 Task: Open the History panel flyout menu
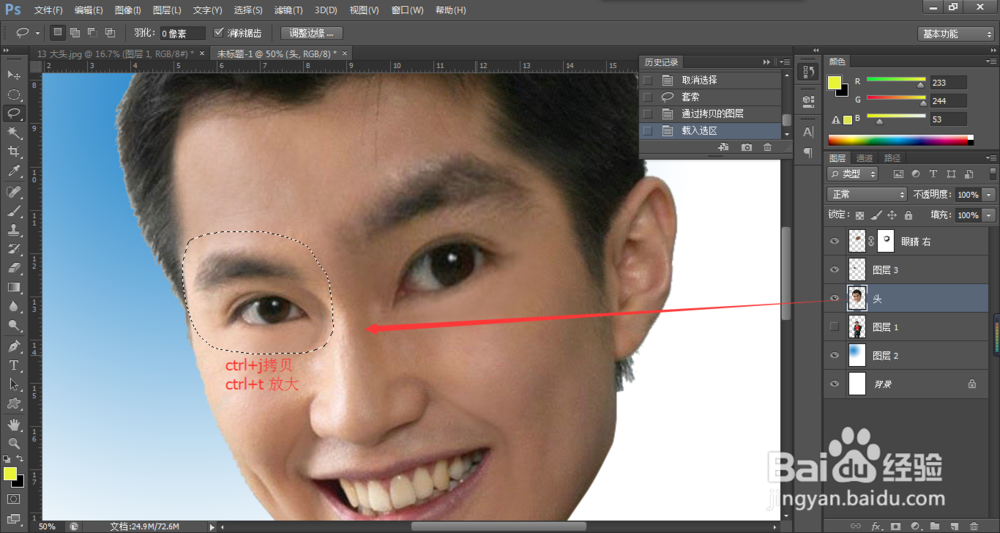click(x=784, y=62)
